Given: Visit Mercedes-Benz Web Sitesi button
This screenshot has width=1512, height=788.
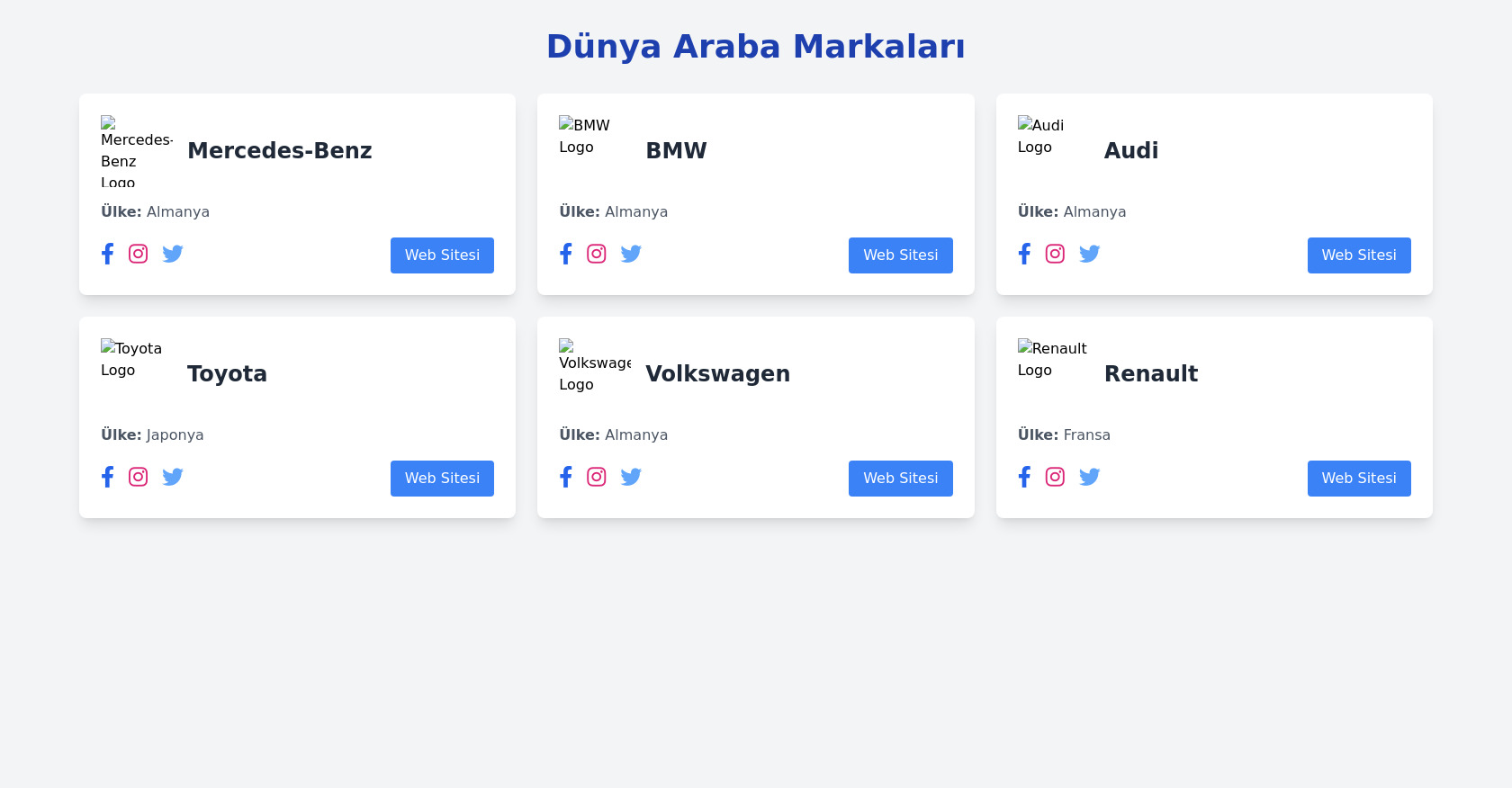Looking at the screenshot, I should [x=442, y=255].
